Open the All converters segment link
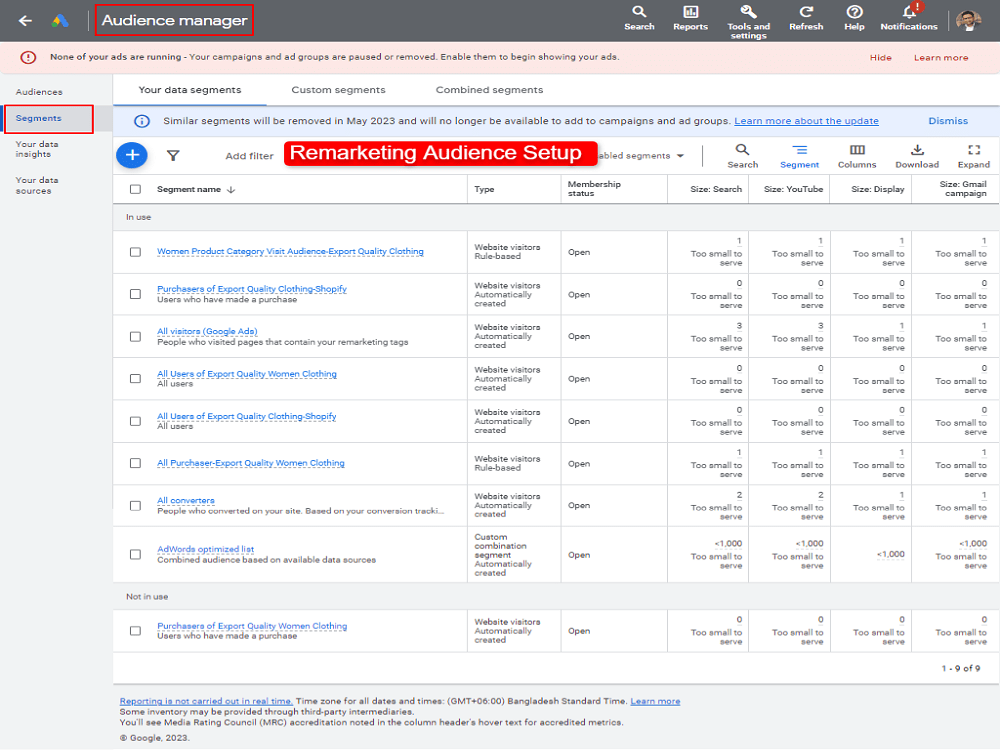The image size is (1000, 750). (186, 500)
